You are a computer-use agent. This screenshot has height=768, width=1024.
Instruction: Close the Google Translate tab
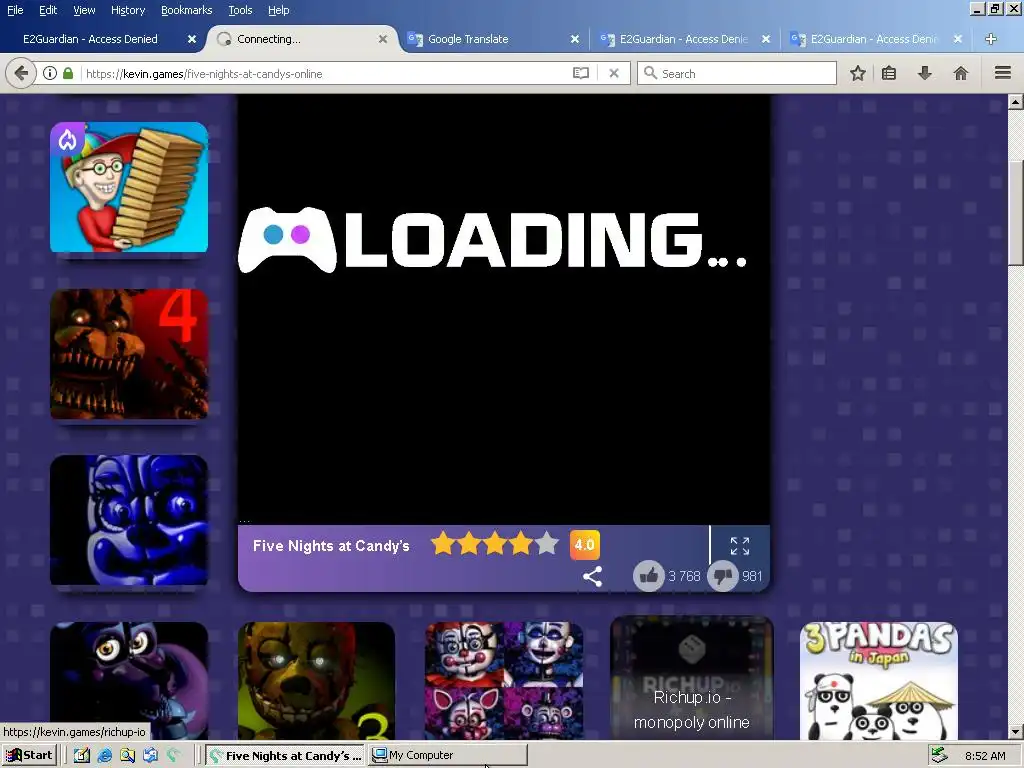point(575,39)
